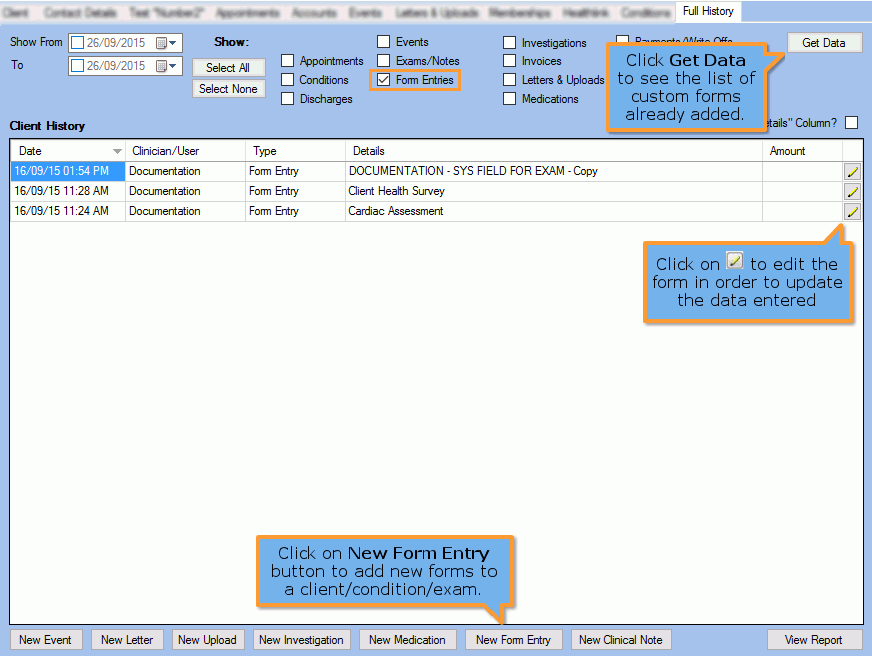
Task: Sort by the Date column header
Action: click(68, 151)
